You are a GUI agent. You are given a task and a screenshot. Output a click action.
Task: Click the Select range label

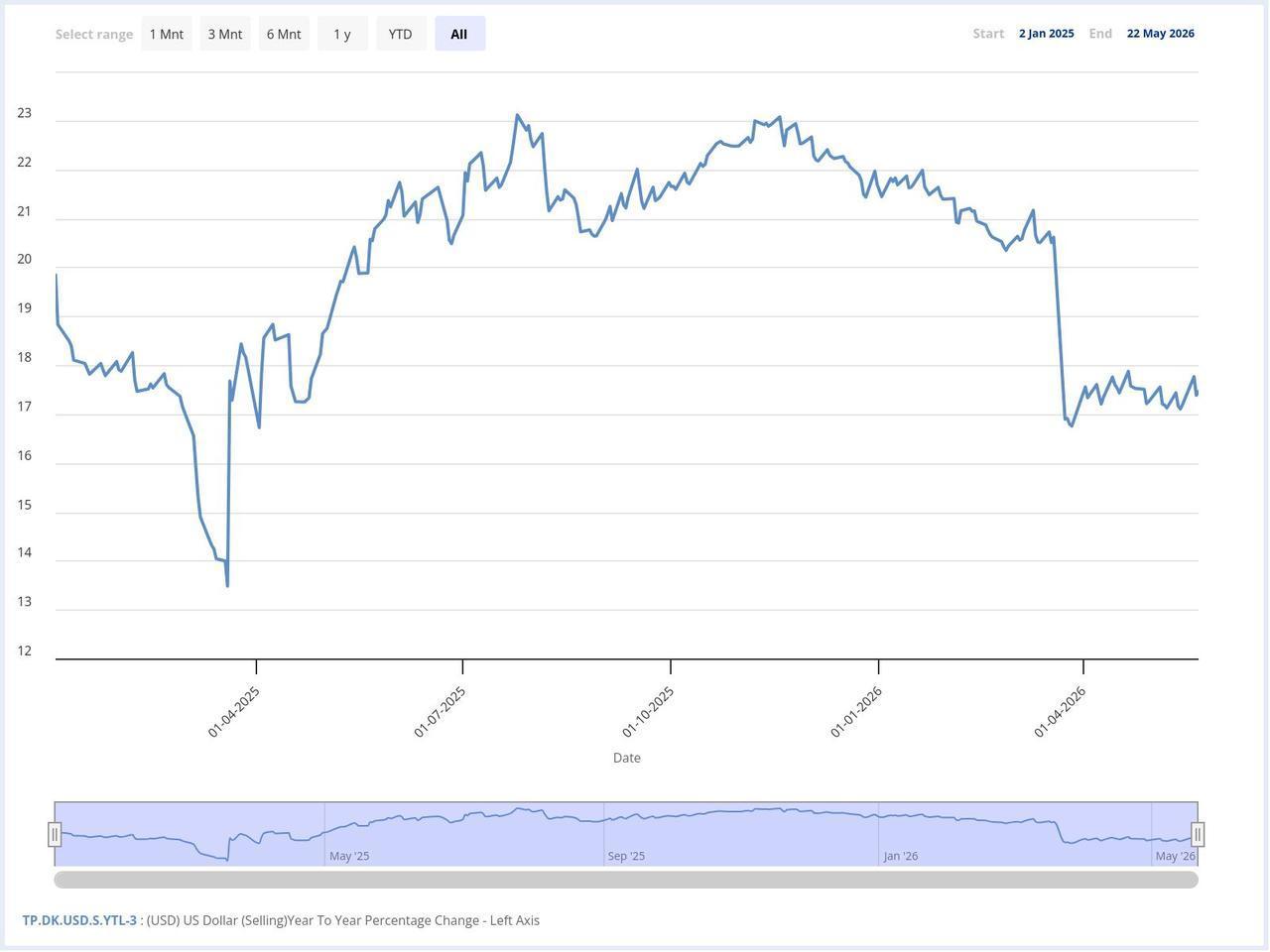pos(94,34)
